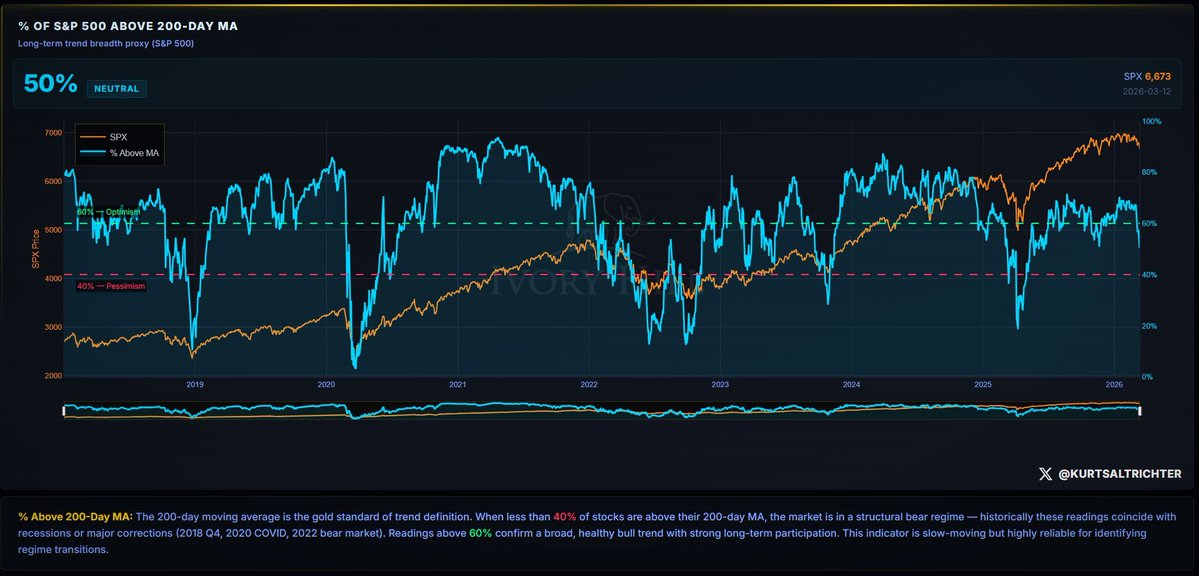Click the 2024 x-axis label
Screen dimensions: 1199x576
point(852,385)
